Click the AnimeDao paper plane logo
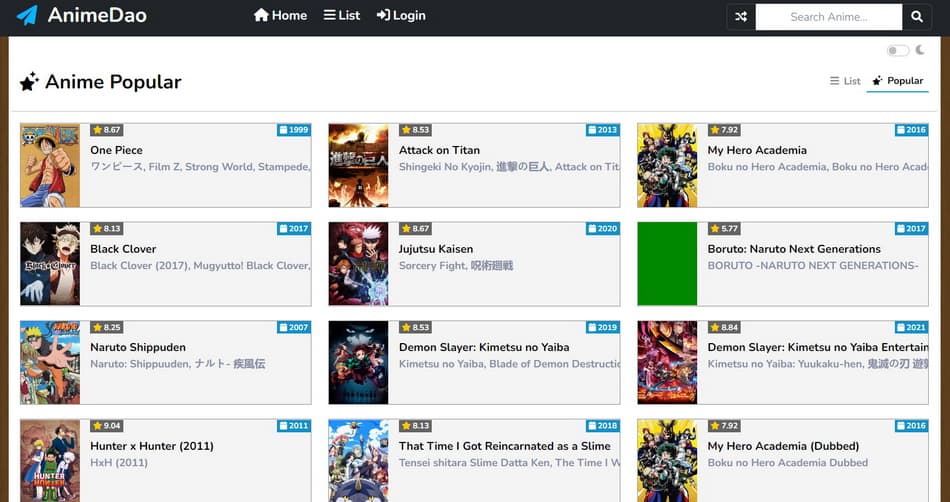 (27, 16)
